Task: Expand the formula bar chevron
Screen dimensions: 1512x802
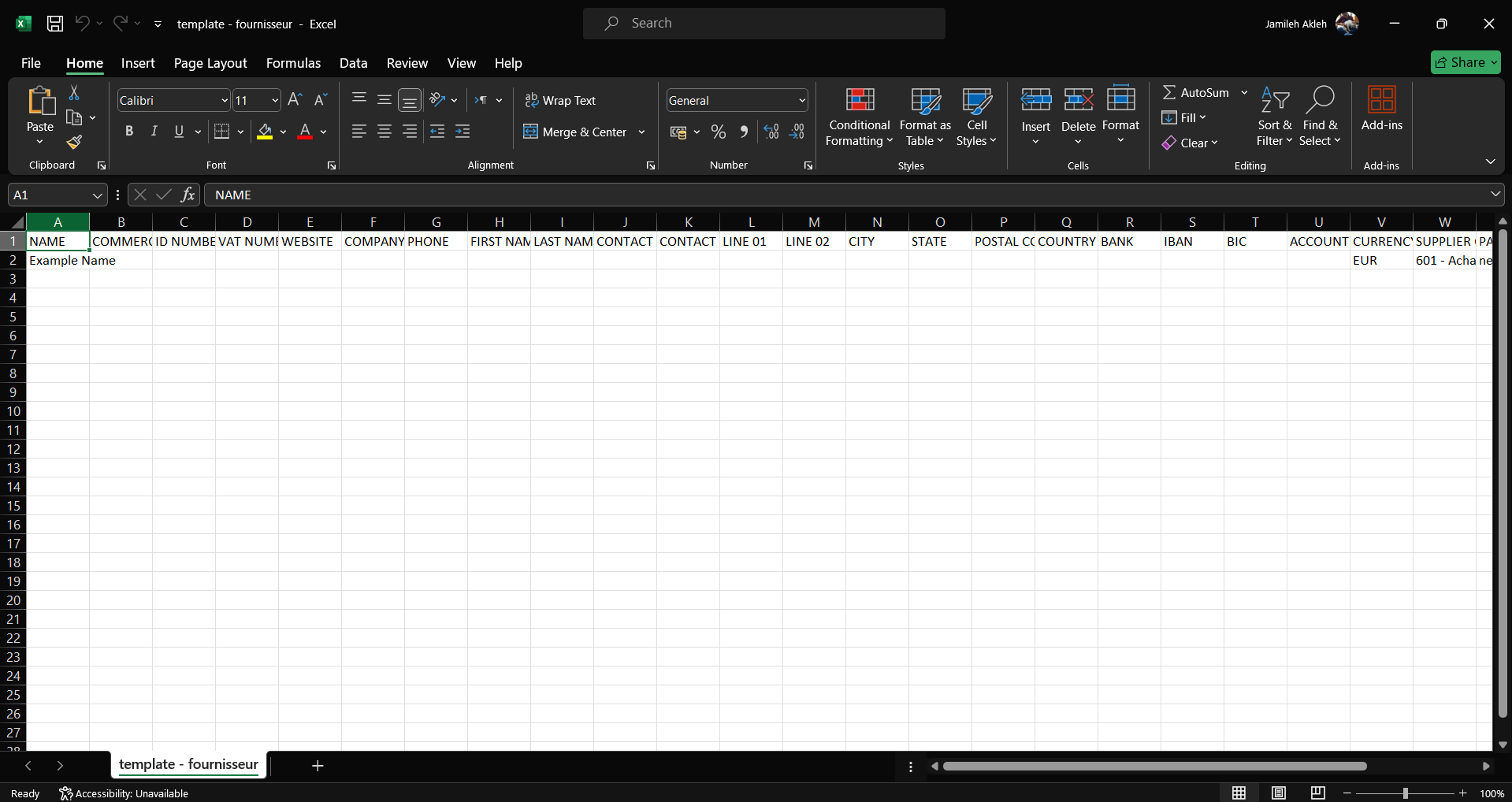Action: pyautogui.click(x=1495, y=194)
